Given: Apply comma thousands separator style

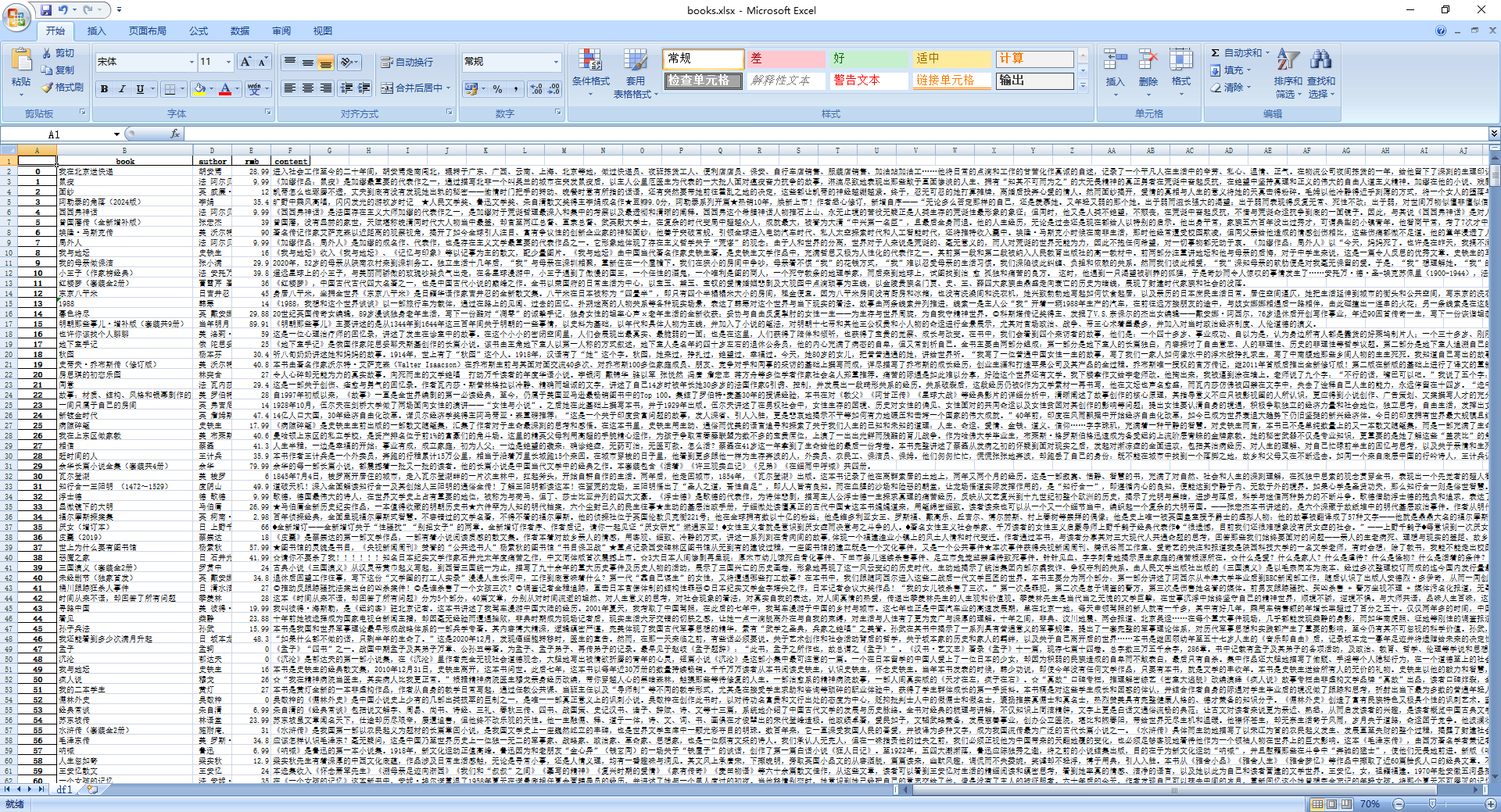Looking at the screenshot, I should [x=516, y=89].
